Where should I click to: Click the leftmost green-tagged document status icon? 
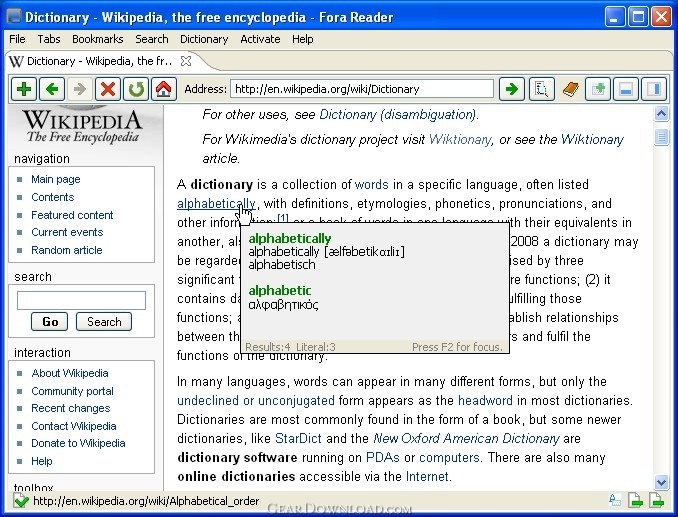point(636,501)
